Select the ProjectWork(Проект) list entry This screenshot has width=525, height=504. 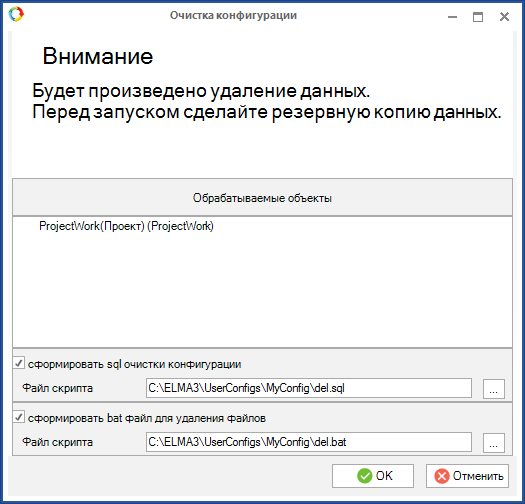[x=126, y=226]
